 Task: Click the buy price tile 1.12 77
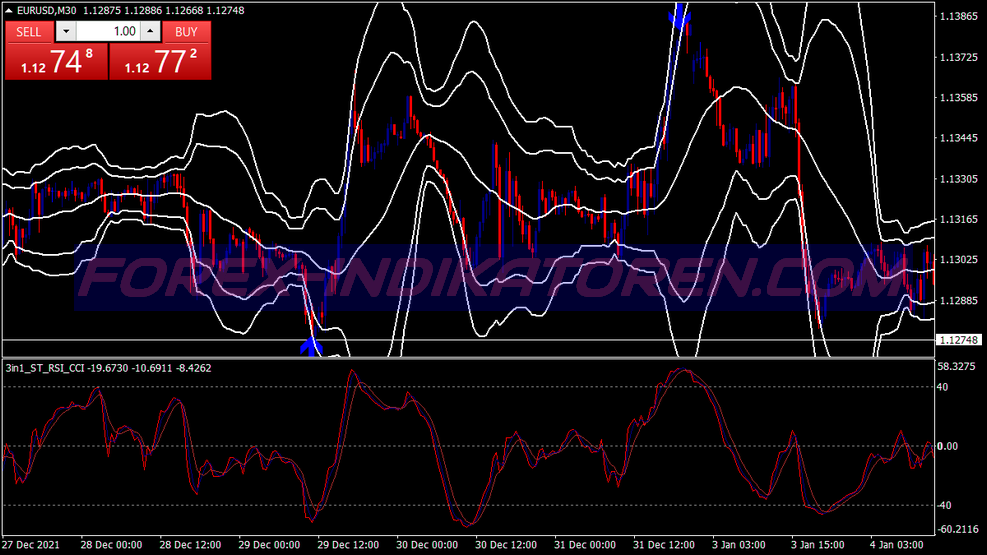tap(160, 62)
